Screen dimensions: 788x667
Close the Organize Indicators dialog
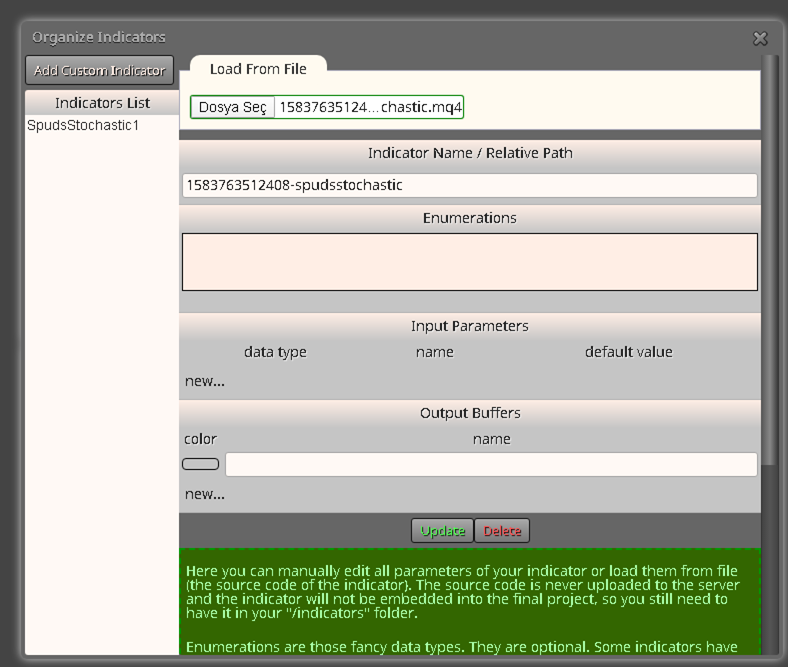tap(760, 38)
